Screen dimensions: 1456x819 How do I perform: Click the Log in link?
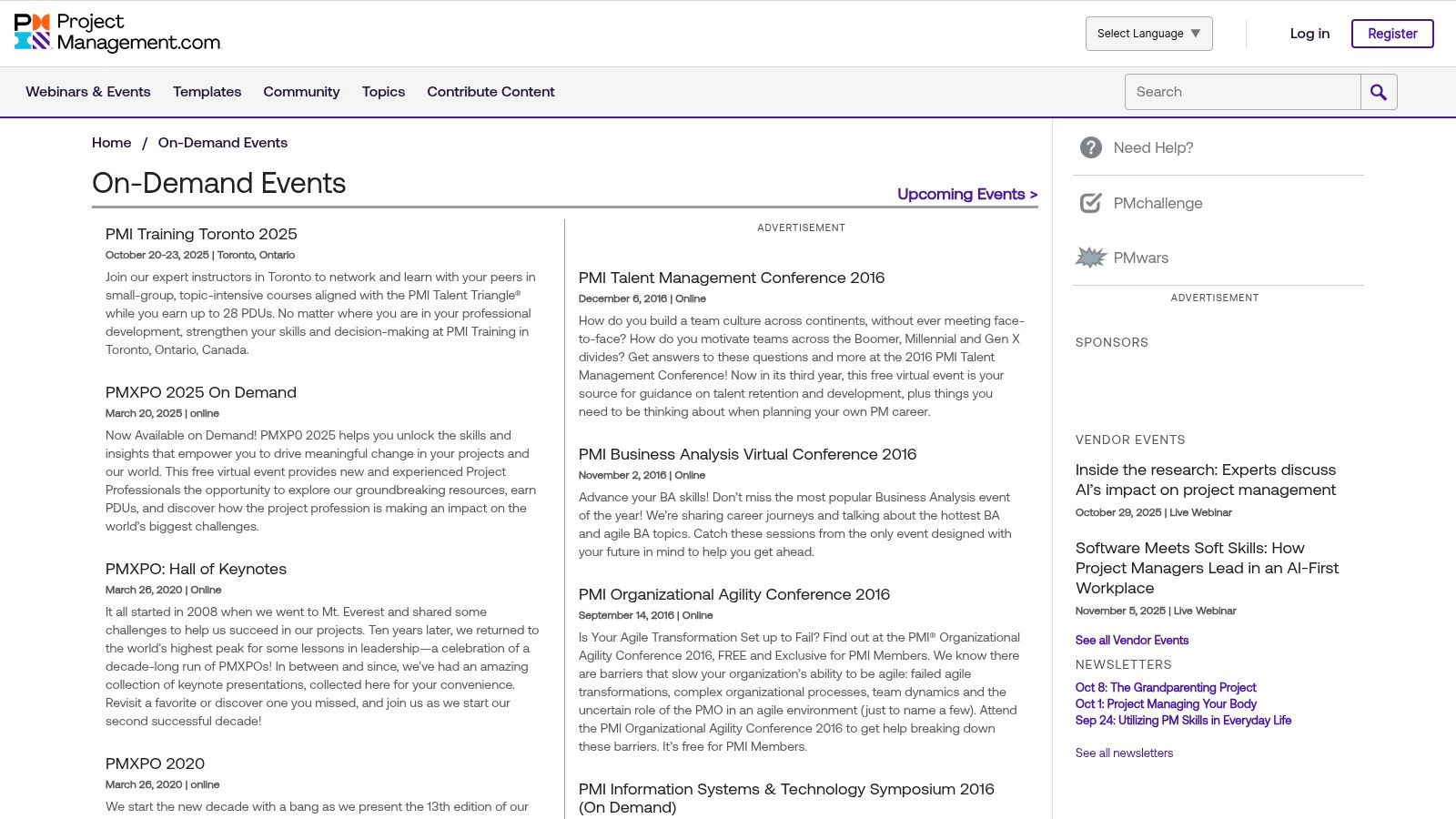click(1309, 33)
